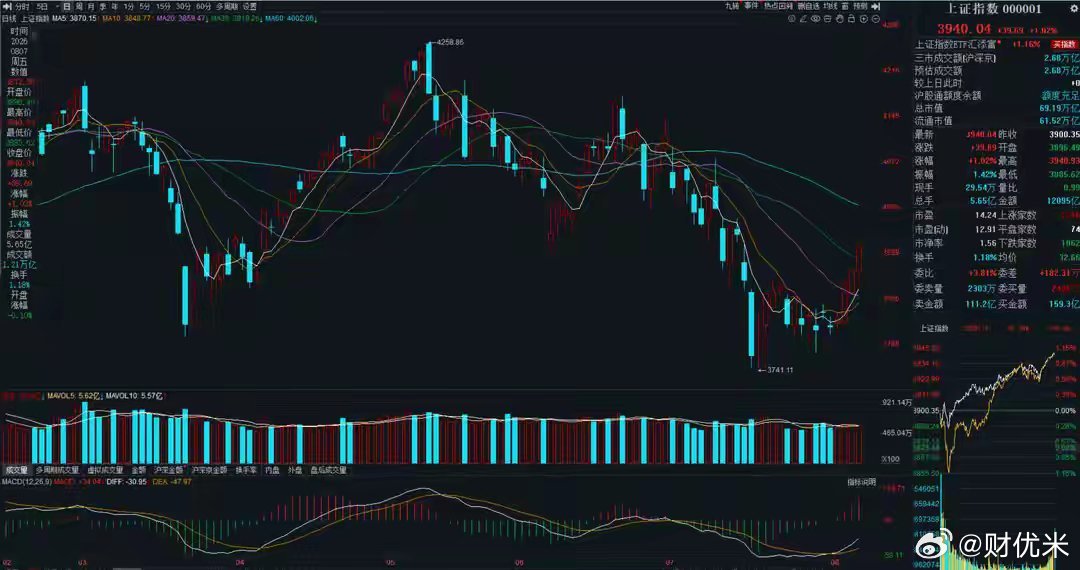Click the collapse-left arrow icon before 分时
Screen dimensions: 1080x570
click(8, 6)
